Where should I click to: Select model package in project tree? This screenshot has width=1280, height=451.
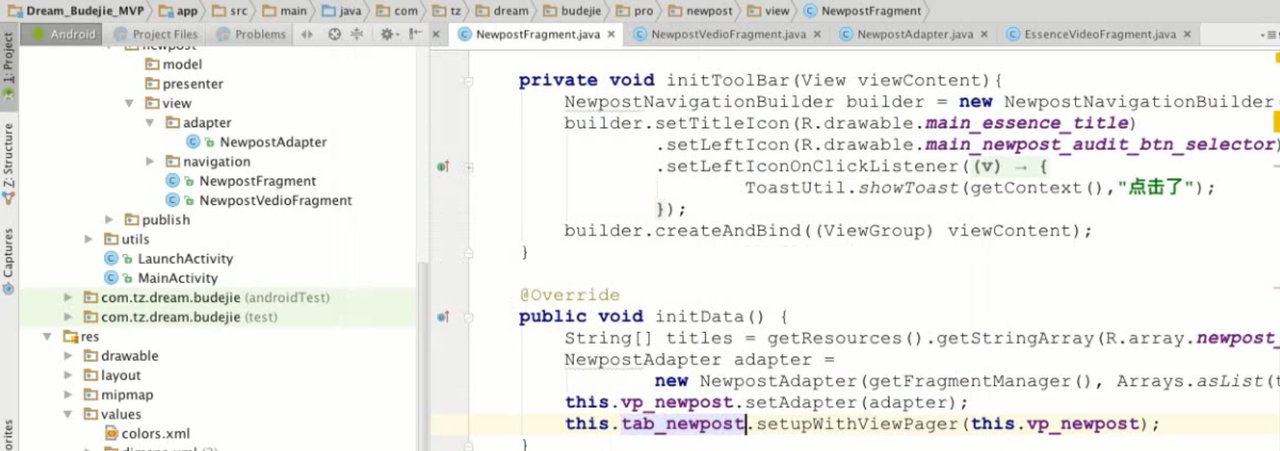pos(182,64)
